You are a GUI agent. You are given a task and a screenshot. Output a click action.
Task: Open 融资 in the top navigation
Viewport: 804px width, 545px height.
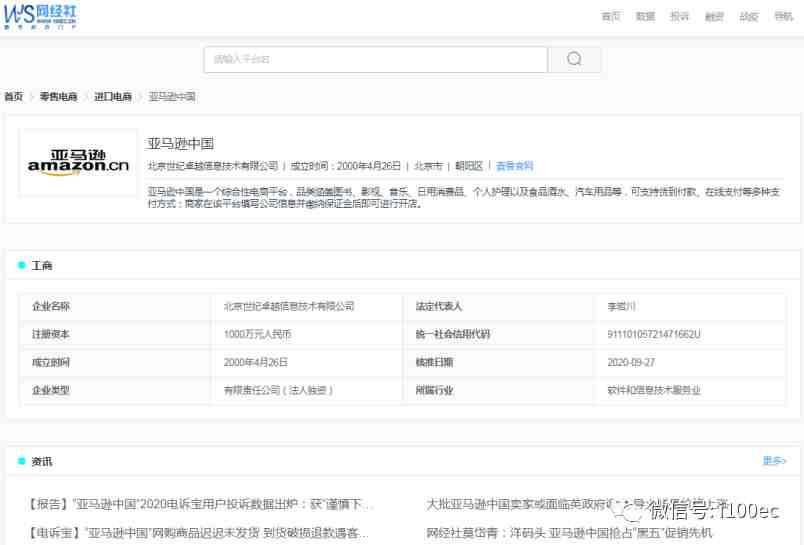tap(714, 17)
